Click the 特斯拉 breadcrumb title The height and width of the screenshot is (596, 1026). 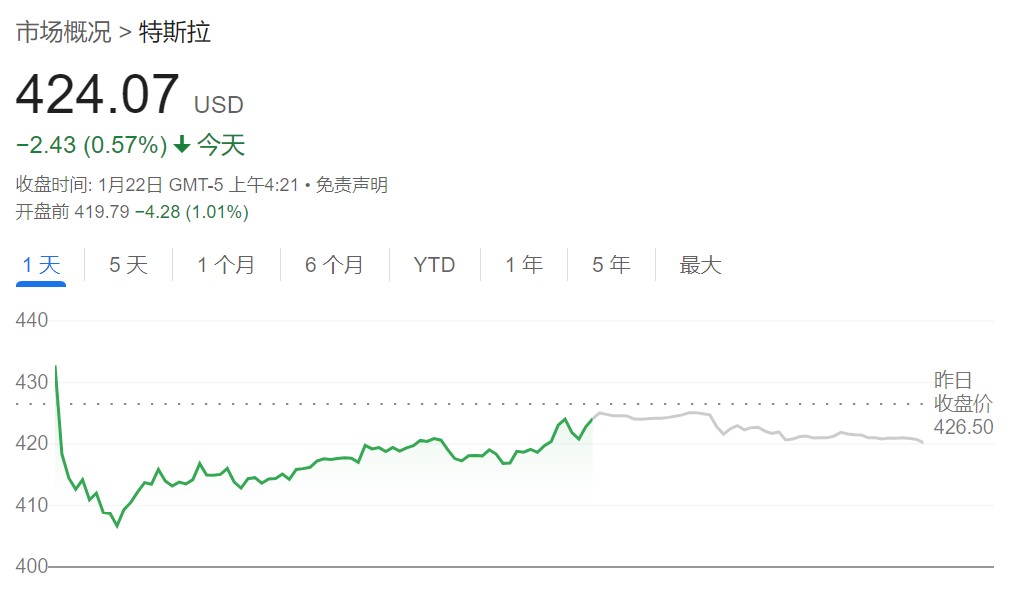(x=175, y=32)
